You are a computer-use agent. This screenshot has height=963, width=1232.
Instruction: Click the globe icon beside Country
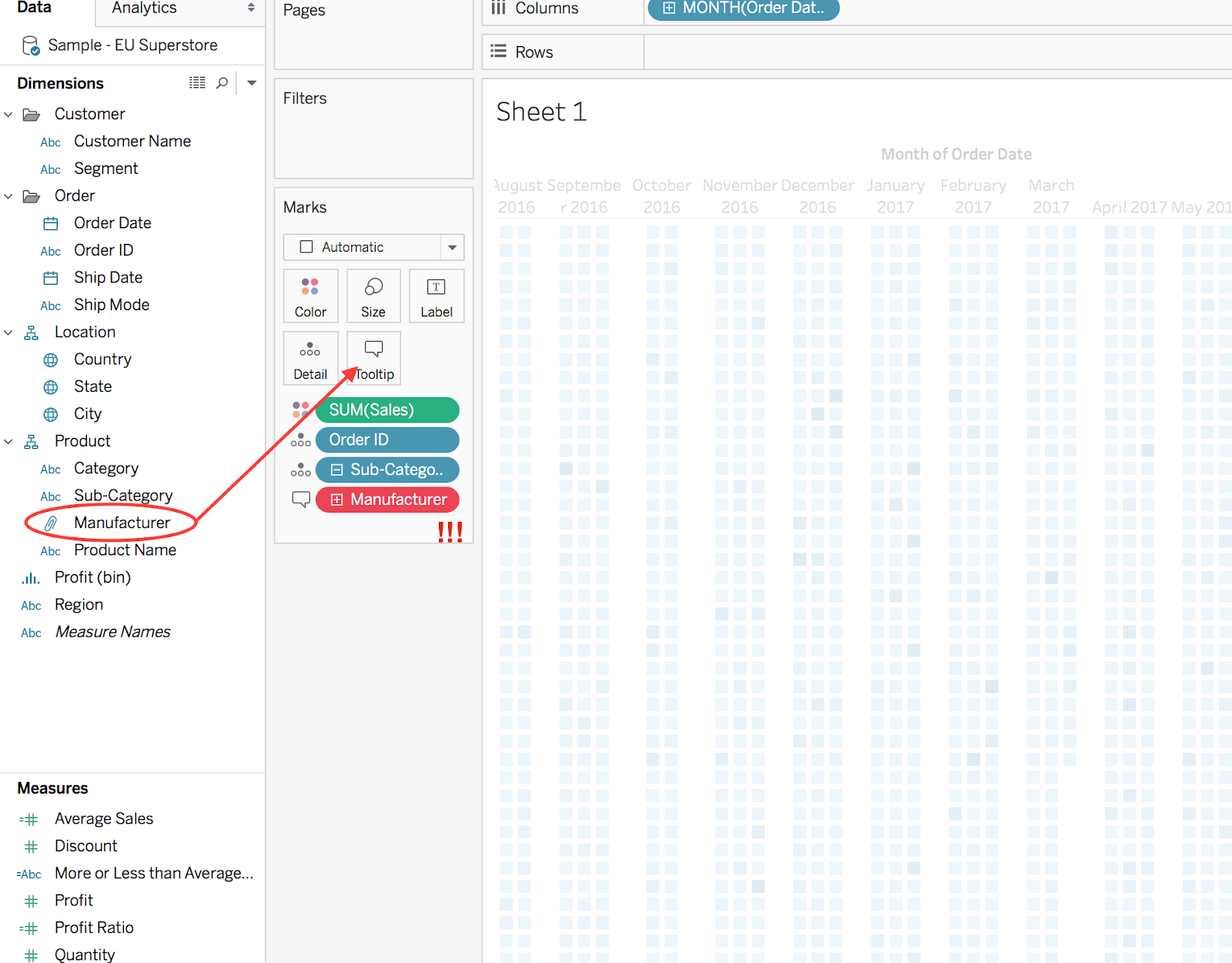coord(51,359)
